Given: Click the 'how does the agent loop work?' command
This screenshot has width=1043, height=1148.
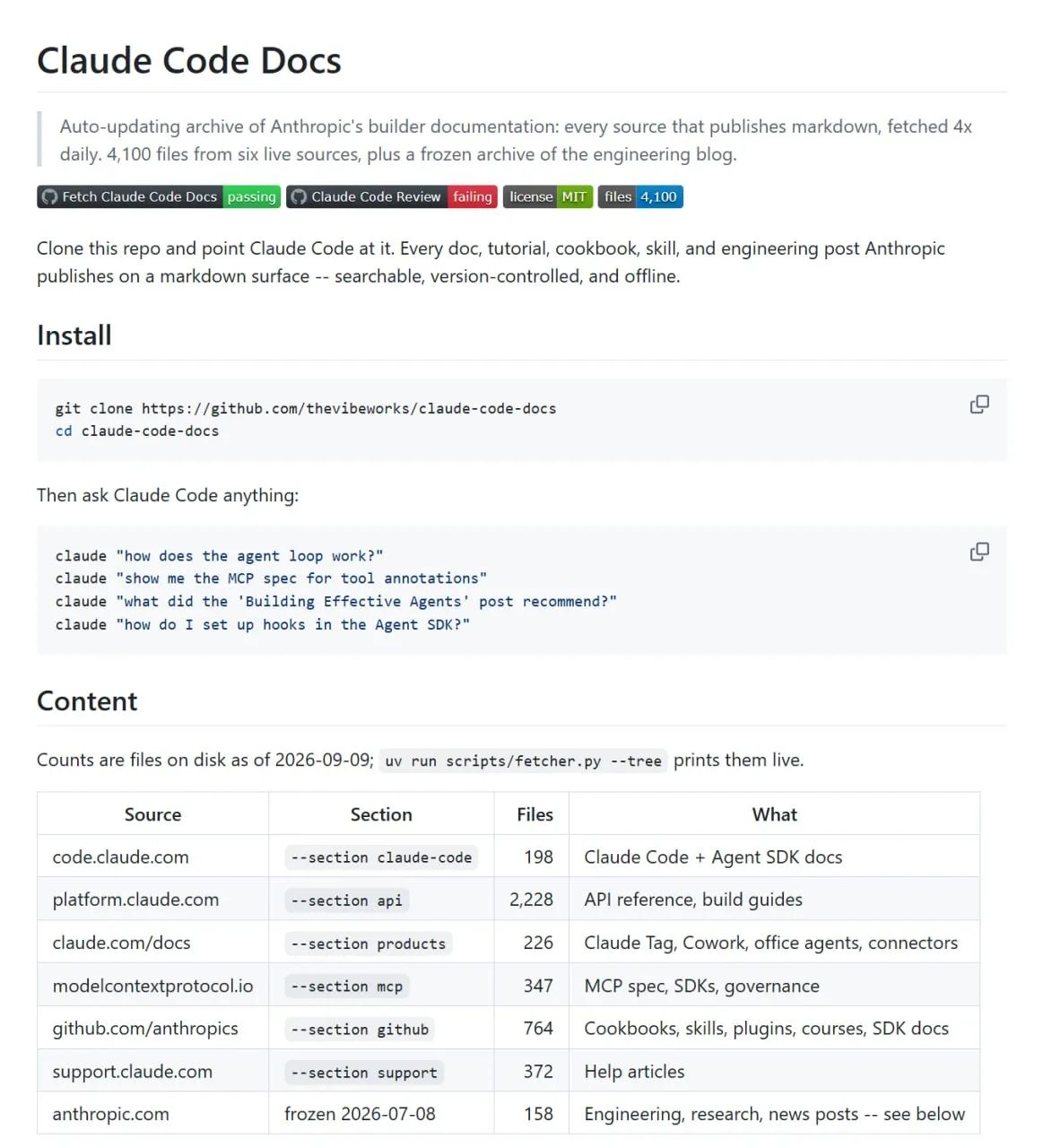Looking at the screenshot, I should (x=219, y=556).
